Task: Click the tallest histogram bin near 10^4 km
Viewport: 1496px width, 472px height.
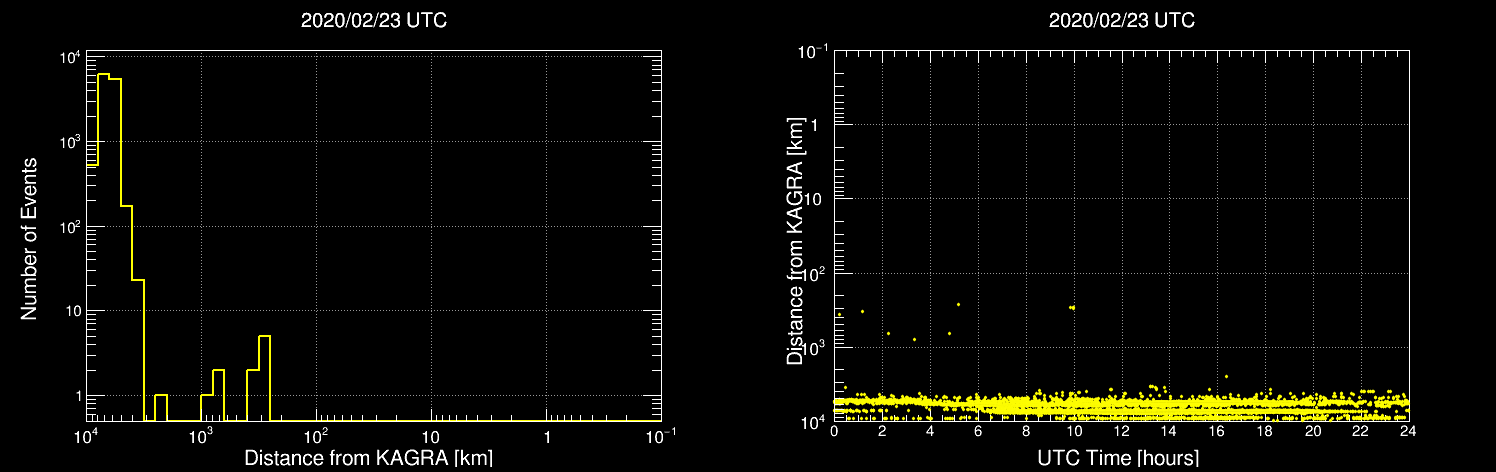Action: coord(103,247)
